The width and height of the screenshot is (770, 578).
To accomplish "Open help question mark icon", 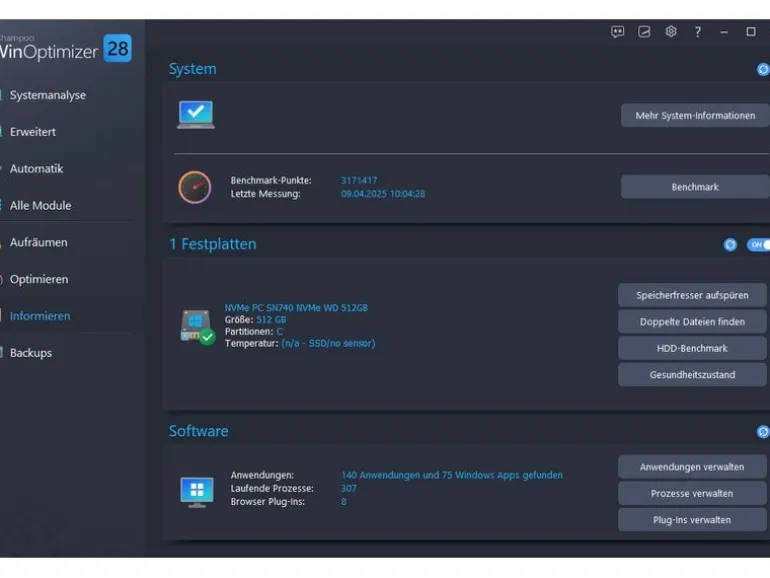I will (697, 32).
